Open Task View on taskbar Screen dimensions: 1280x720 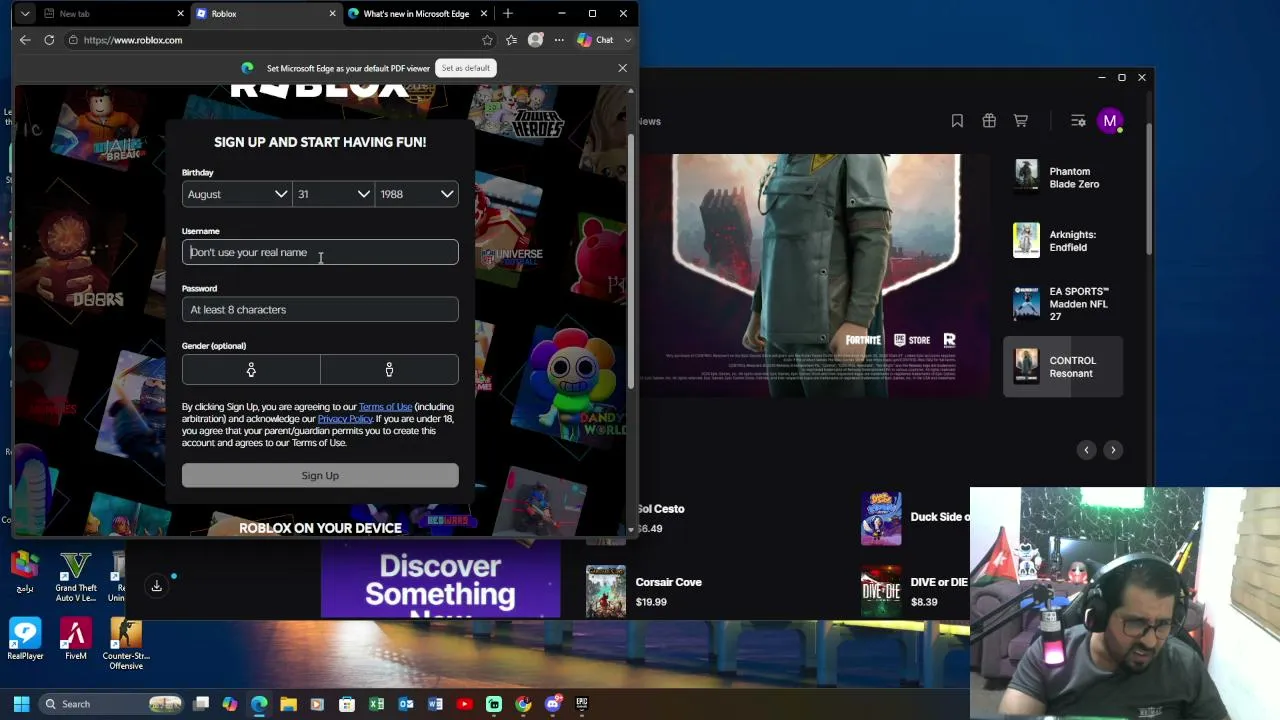pos(201,704)
